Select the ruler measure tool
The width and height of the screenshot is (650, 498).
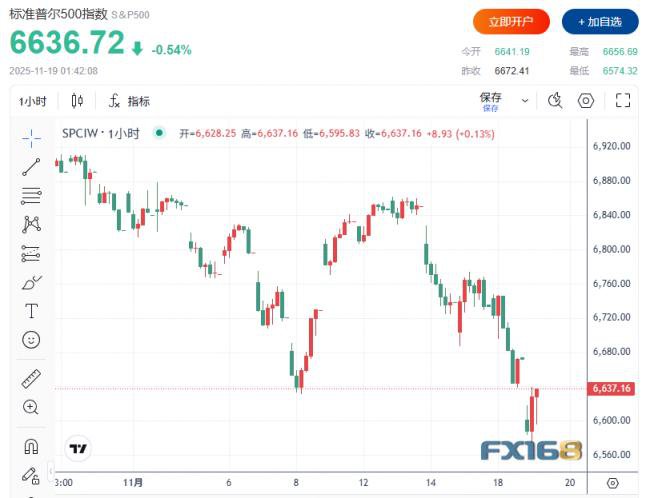31,378
